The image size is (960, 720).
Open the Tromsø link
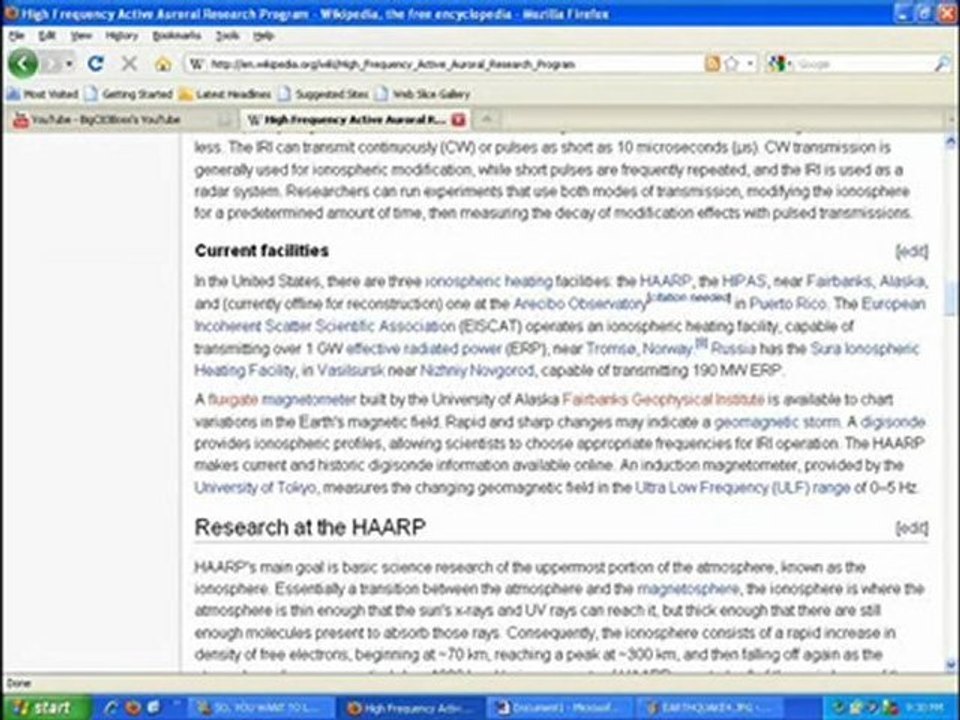[x=611, y=349]
